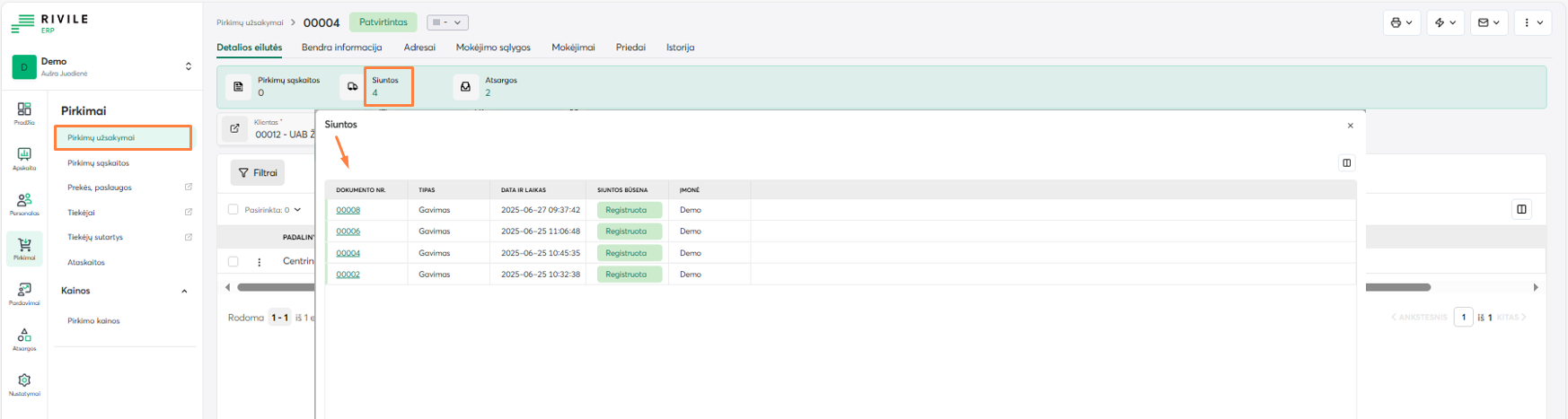Switch to the Bendra informacija tab

(x=341, y=48)
